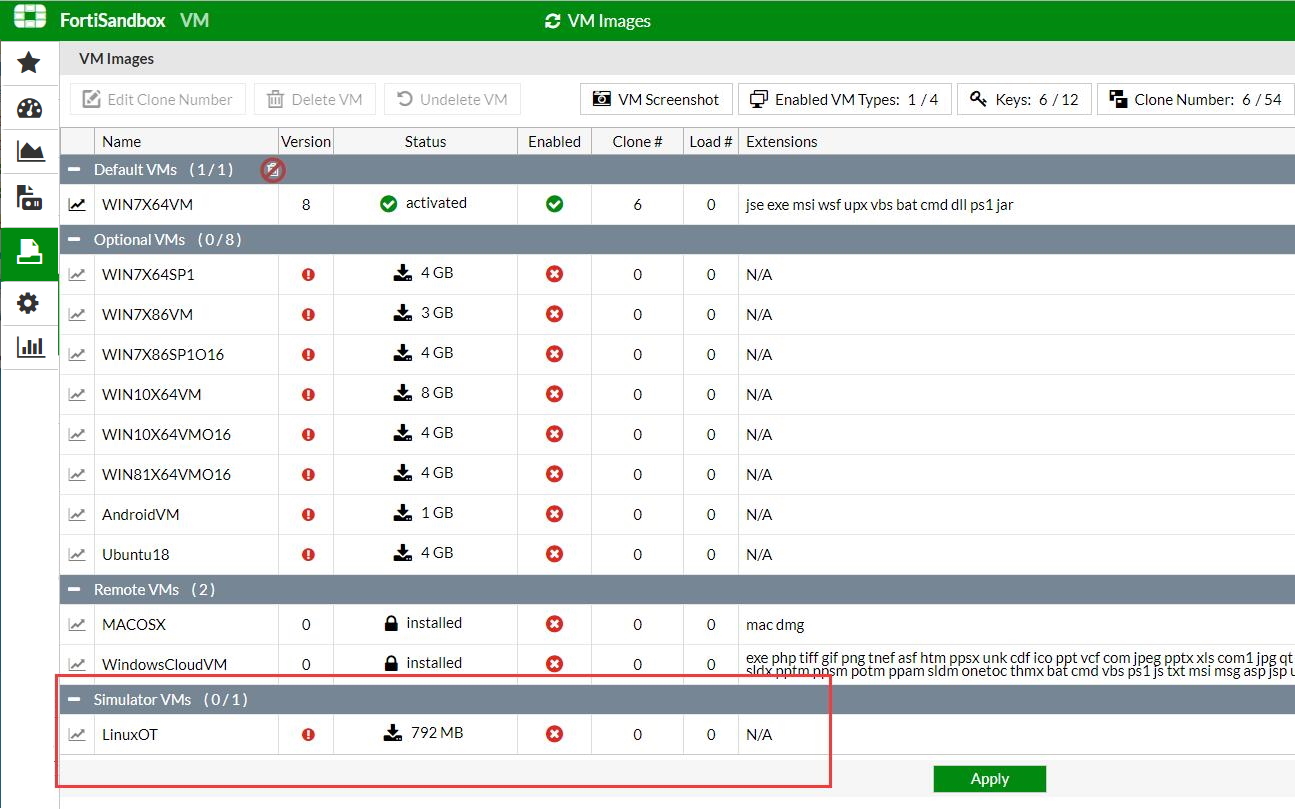Click the download icon for LinuxOT
1295x809 pixels.
[x=393, y=733]
